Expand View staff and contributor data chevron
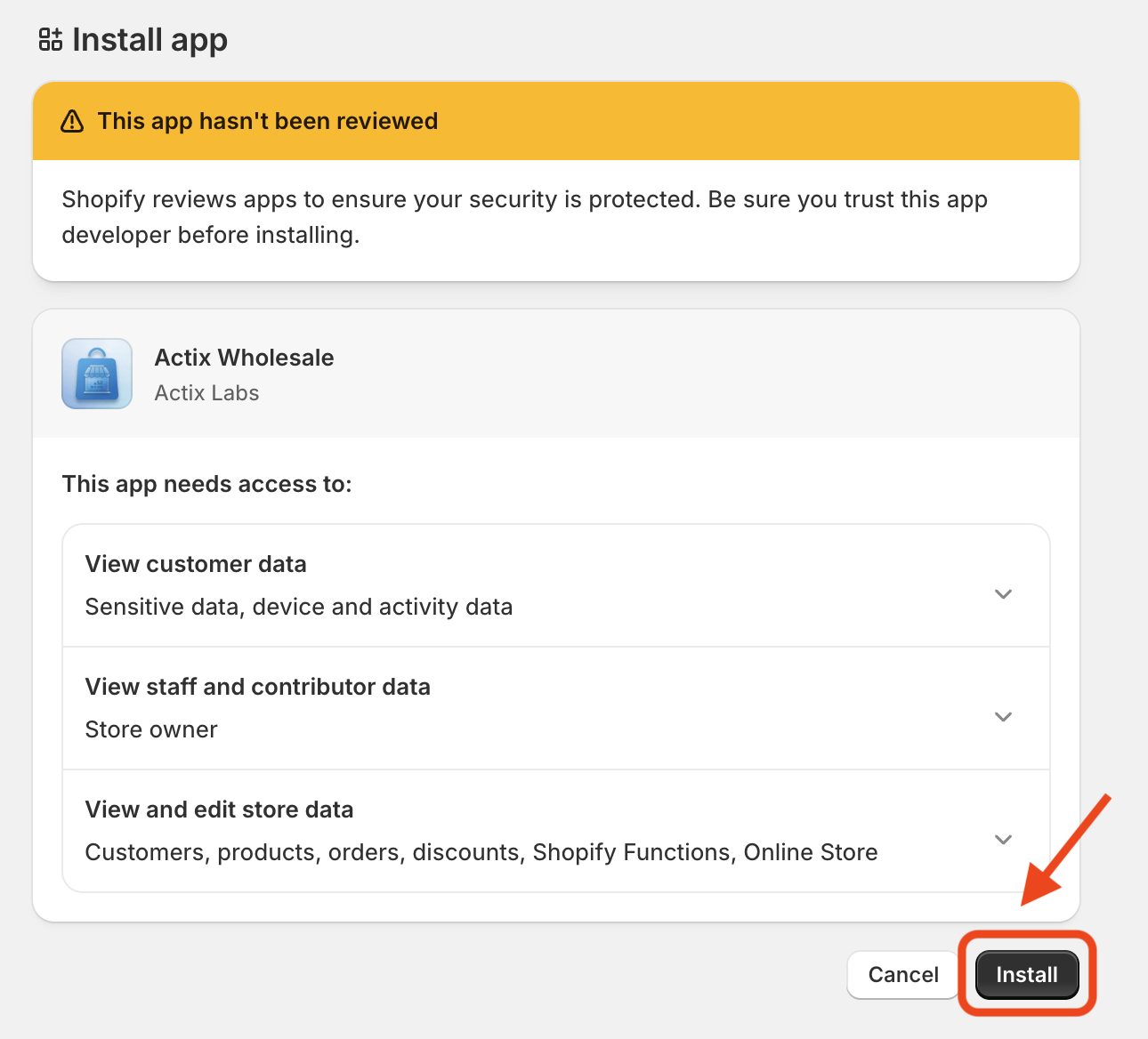This screenshot has height=1039, width=1148. [x=1003, y=717]
